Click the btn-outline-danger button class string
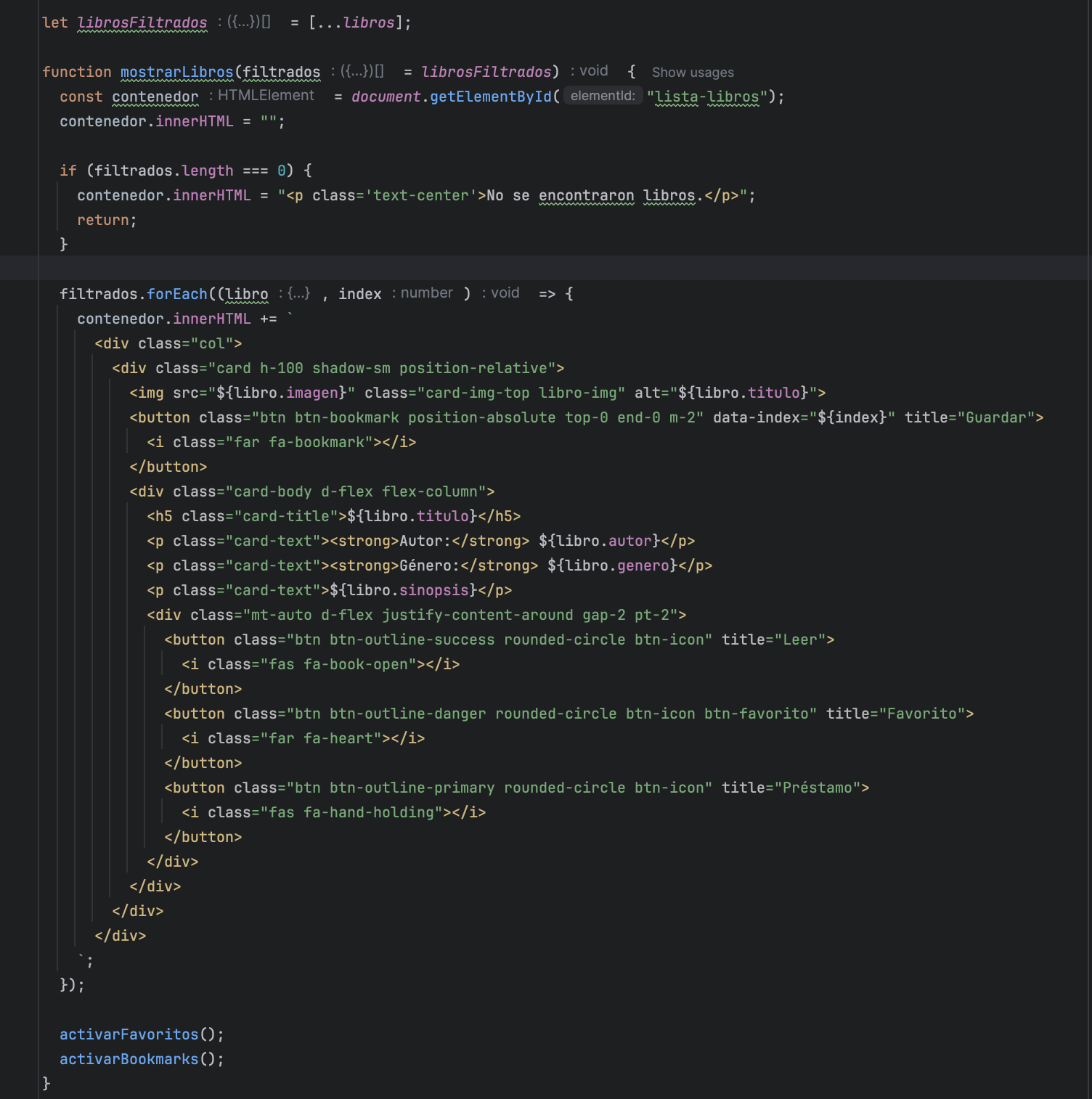 [552, 714]
